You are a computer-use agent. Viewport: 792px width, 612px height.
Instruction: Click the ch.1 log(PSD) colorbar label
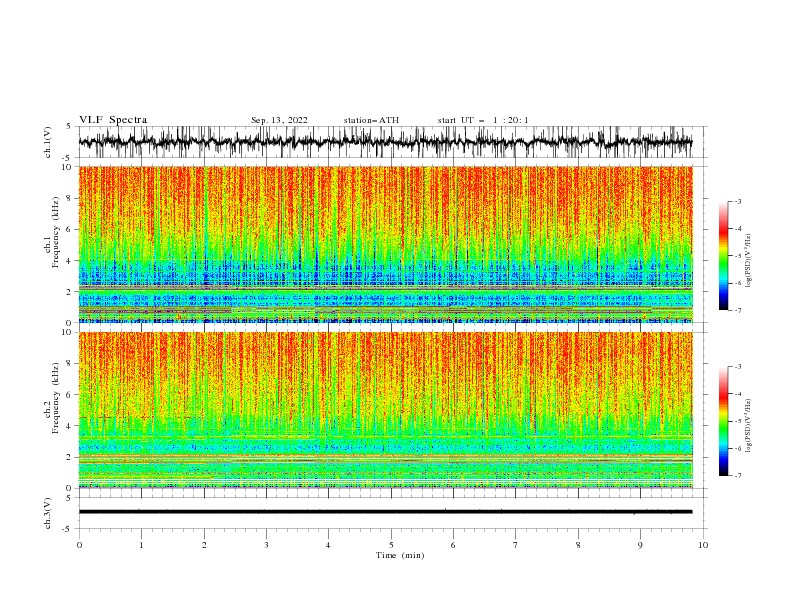point(748,261)
